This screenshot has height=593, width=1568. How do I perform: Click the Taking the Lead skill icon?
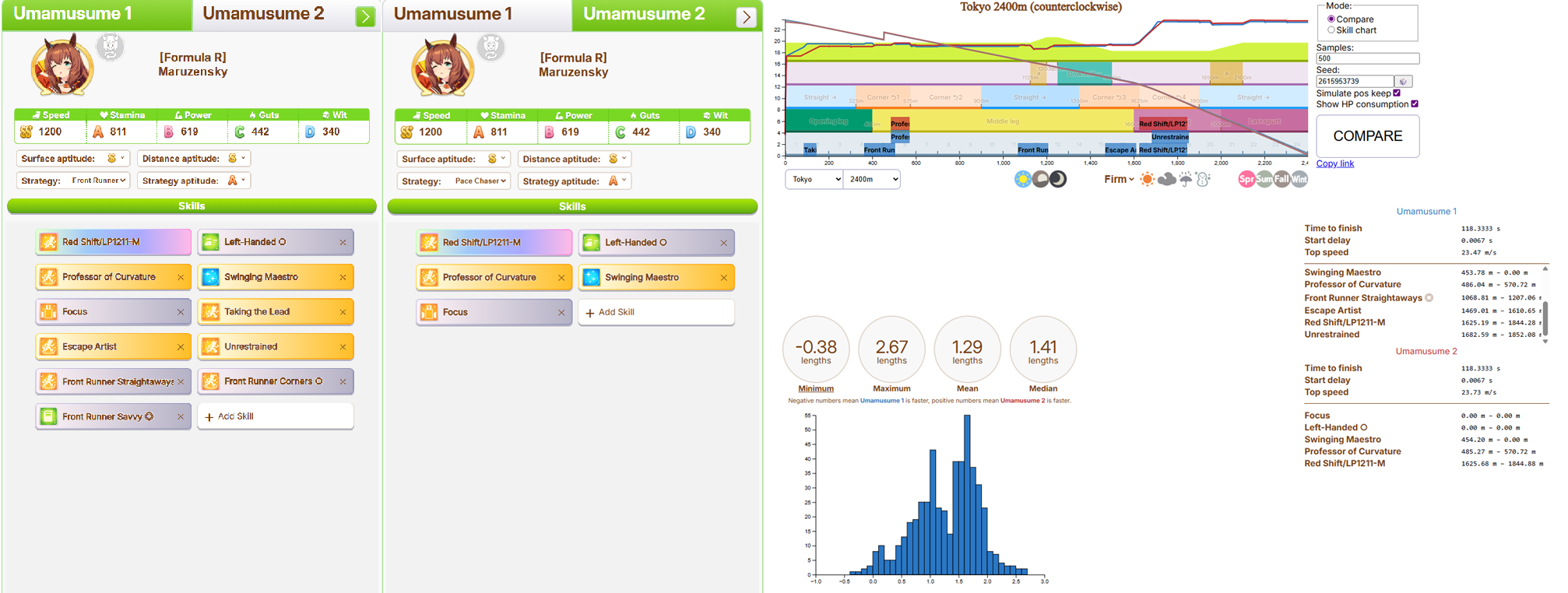coord(210,312)
